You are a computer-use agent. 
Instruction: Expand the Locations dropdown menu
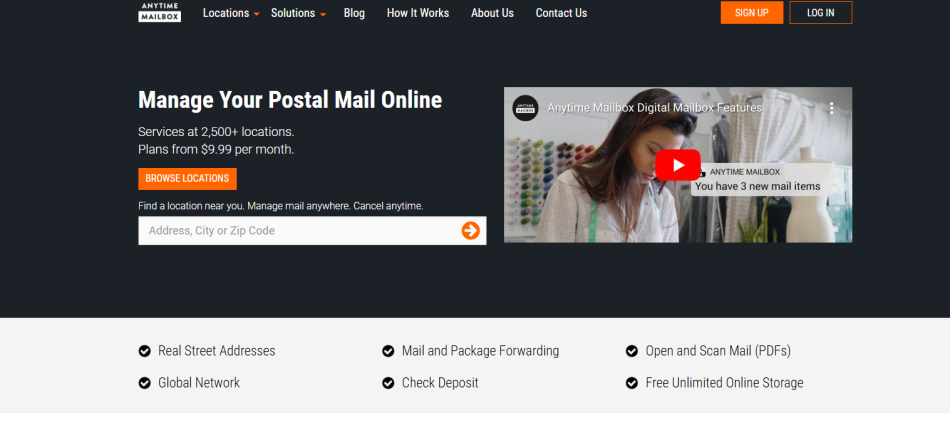point(231,13)
